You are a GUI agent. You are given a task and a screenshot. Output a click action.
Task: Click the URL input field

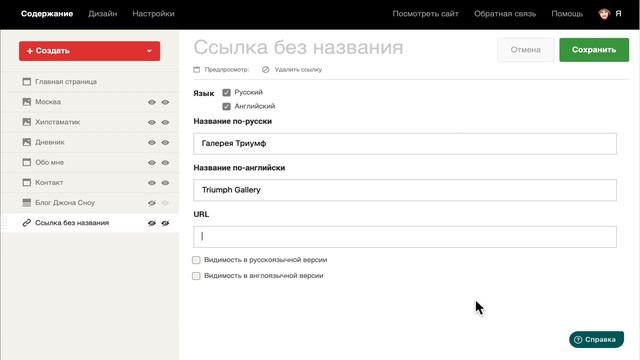click(x=405, y=237)
